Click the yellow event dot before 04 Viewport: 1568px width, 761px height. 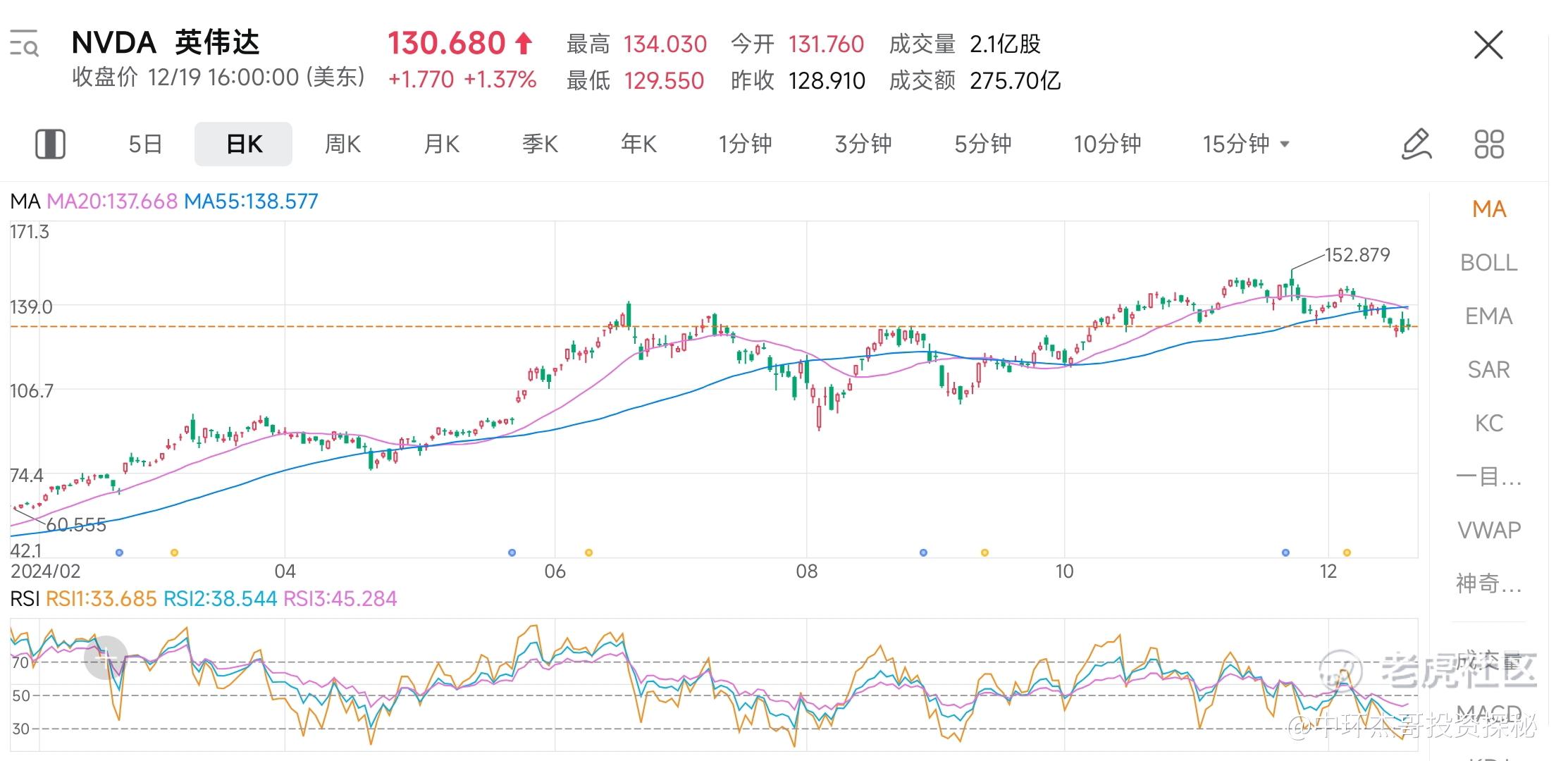click(x=175, y=552)
